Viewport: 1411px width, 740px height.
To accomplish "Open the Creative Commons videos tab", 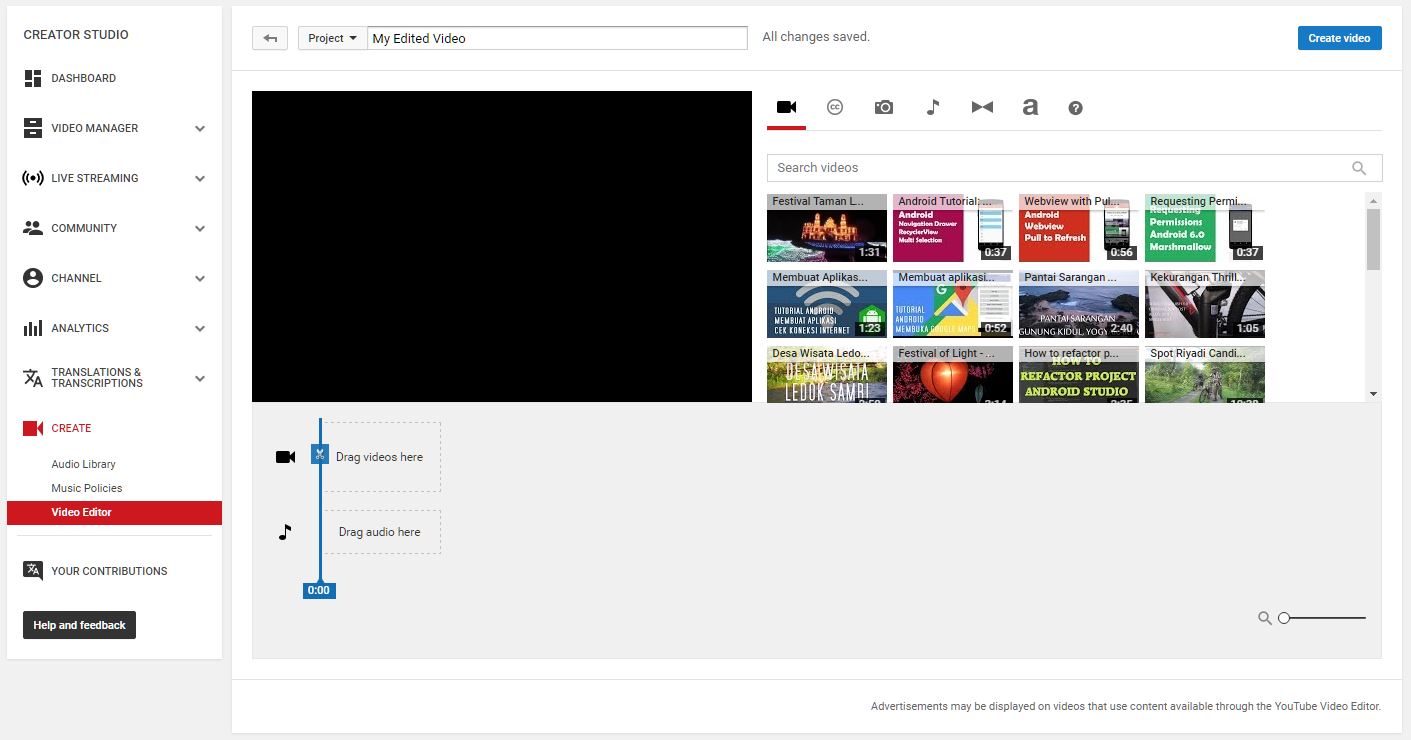I will coord(835,107).
